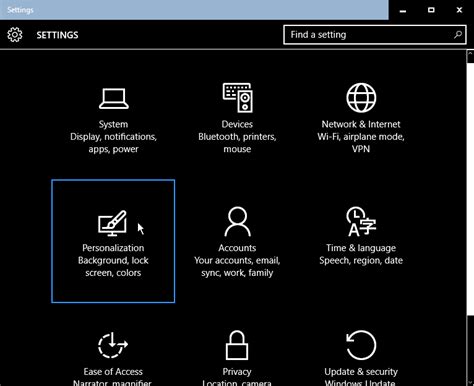Screen dimensions: 474x386
Task: Click 'Speech, region, date' description
Action: [361, 261]
